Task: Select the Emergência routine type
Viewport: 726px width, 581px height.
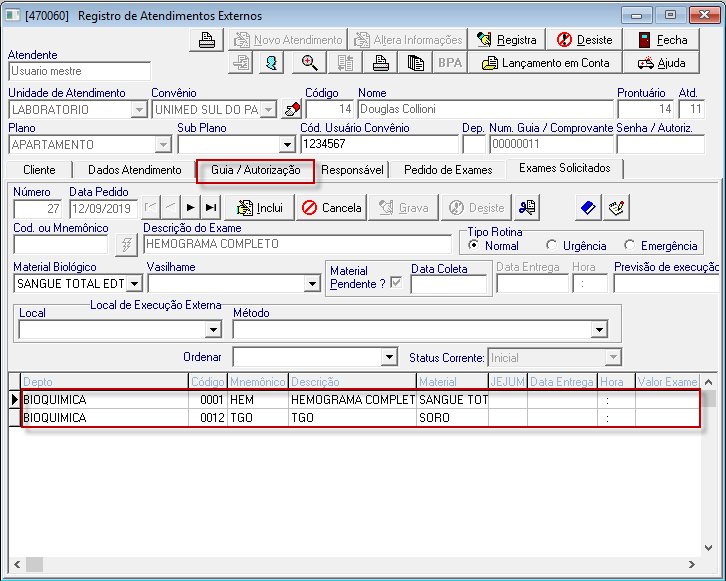Action: tap(629, 245)
